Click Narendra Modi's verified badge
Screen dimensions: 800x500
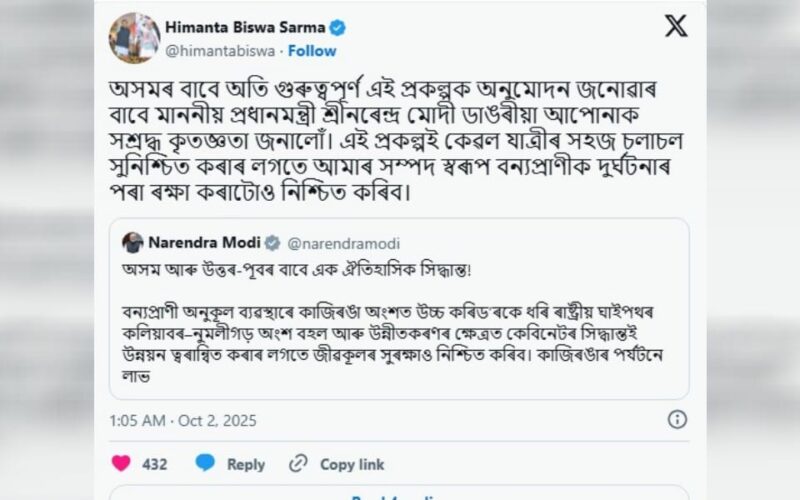(x=271, y=242)
